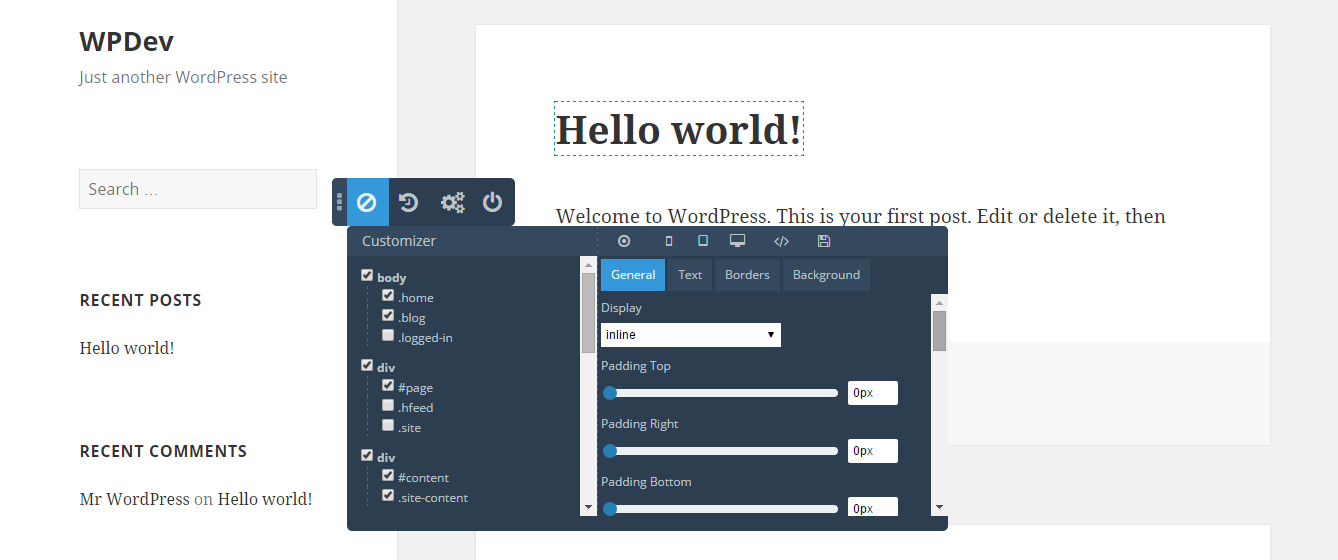Click the save floppy disk icon
Image resolution: width=1338 pixels, height=560 pixels.
click(x=824, y=241)
